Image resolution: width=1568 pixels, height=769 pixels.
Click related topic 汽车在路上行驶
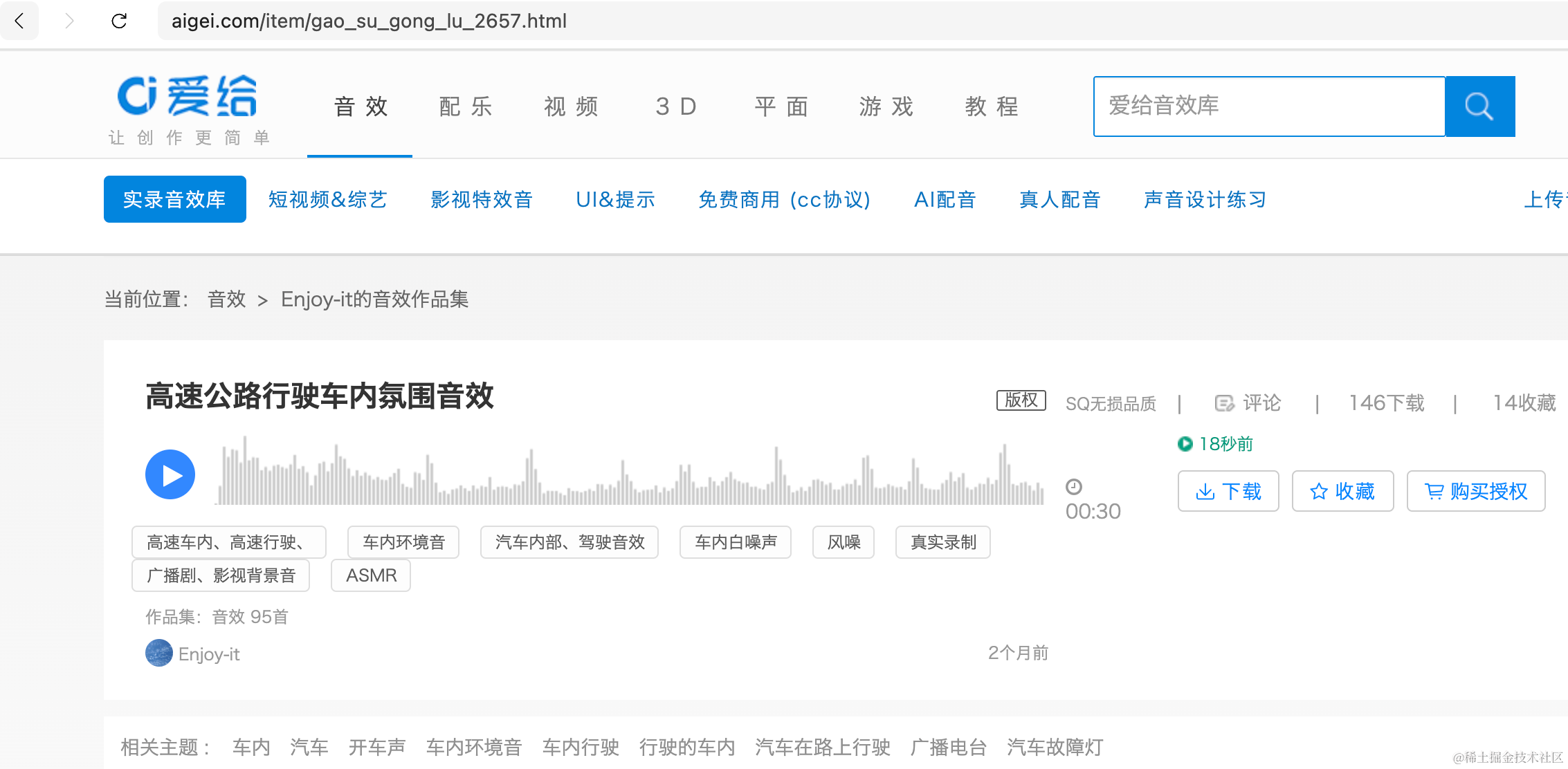(x=823, y=747)
